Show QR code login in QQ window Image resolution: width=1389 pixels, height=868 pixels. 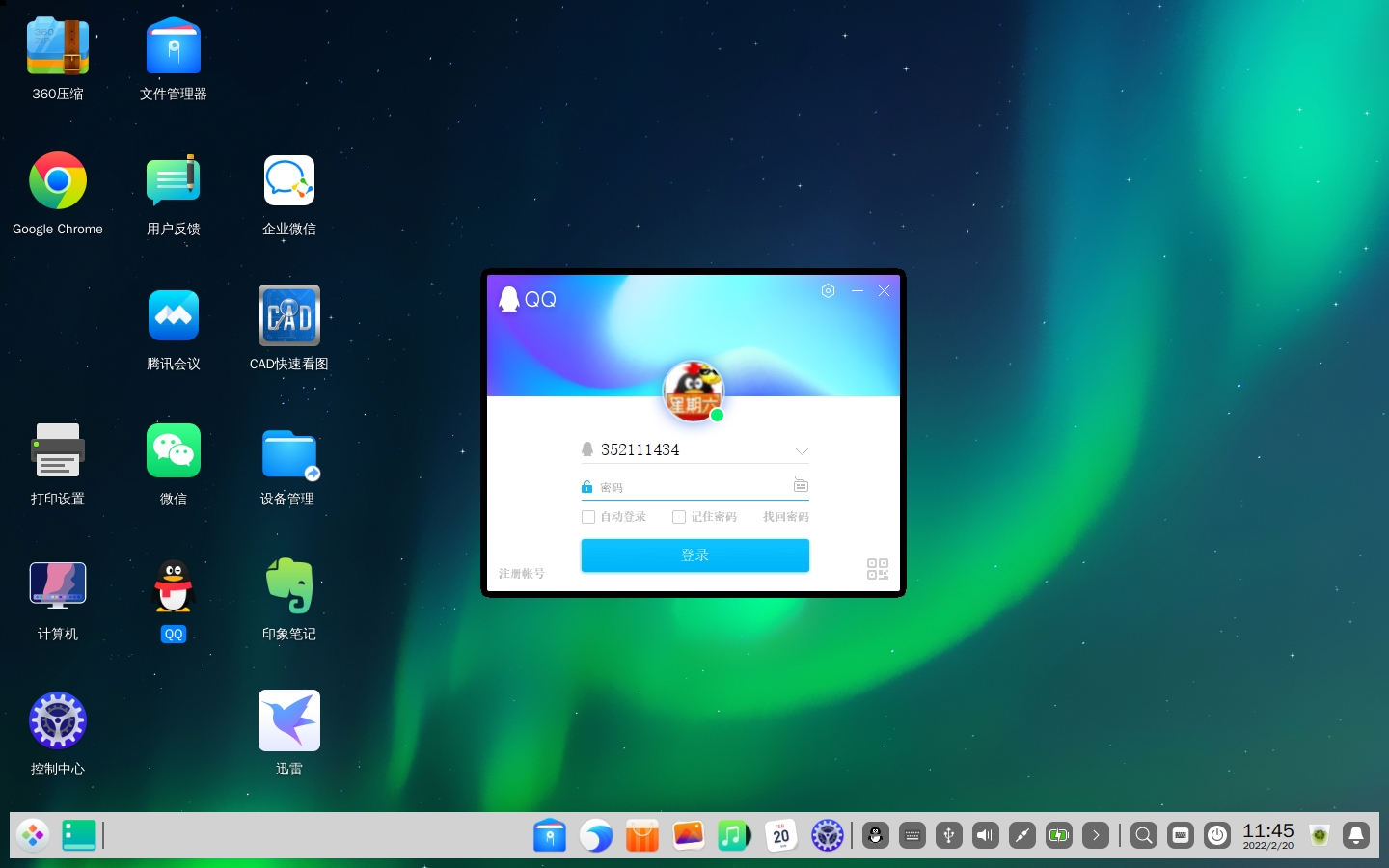878,569
